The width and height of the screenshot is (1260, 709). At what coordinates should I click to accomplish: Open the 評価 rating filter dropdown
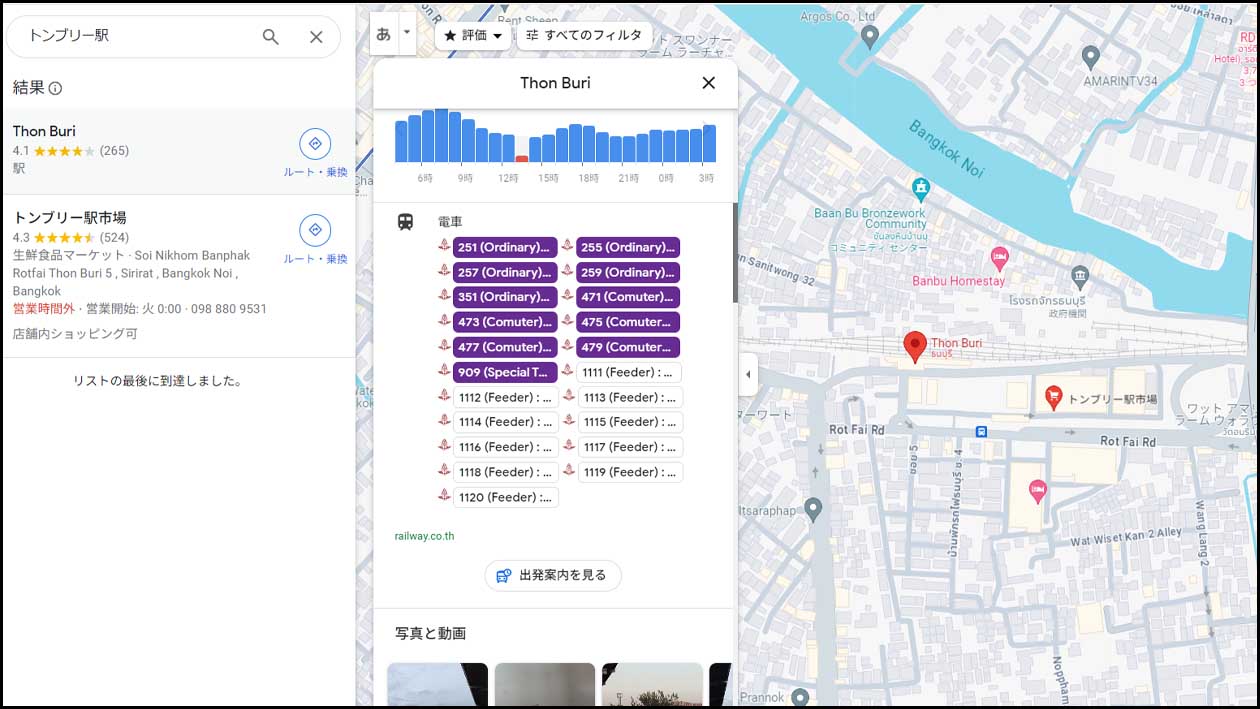[473, 35]
